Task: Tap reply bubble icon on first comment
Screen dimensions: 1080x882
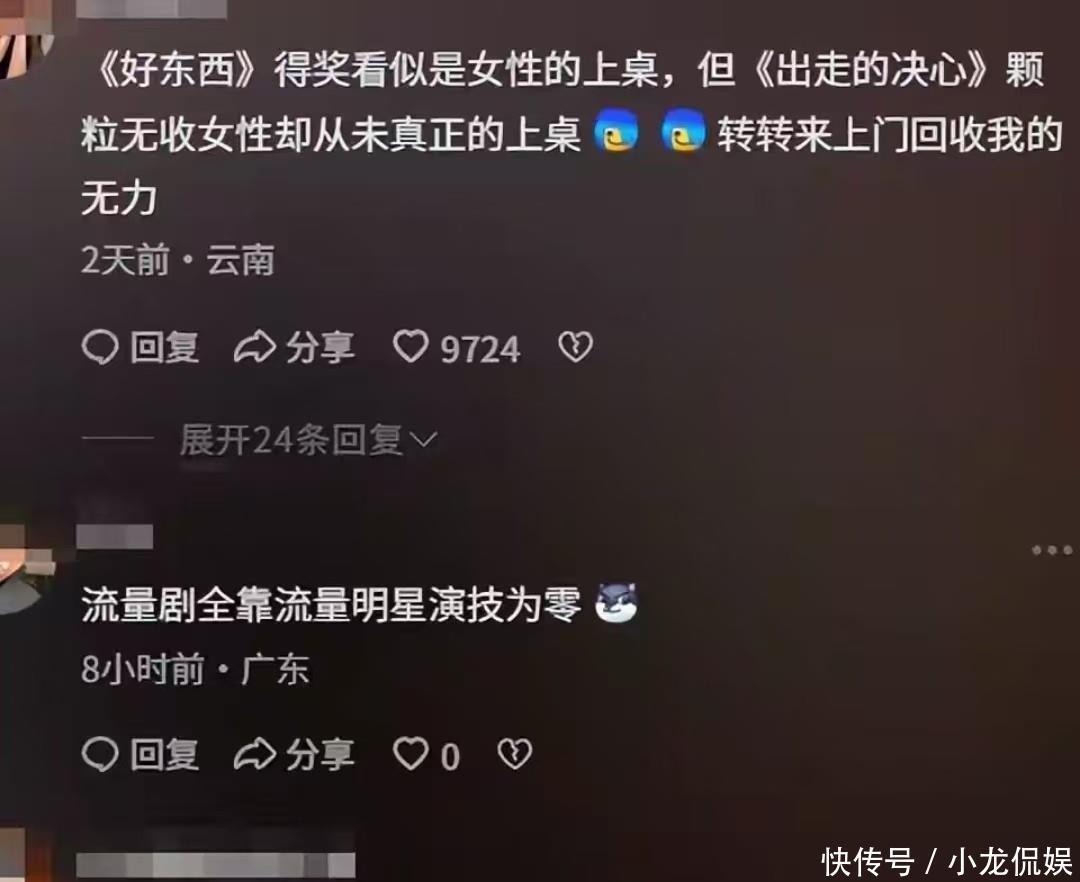Action: [x=101, y=347]
